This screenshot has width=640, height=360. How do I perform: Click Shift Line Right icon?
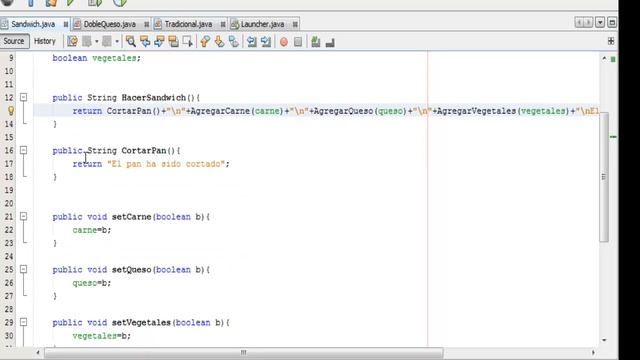266,41
